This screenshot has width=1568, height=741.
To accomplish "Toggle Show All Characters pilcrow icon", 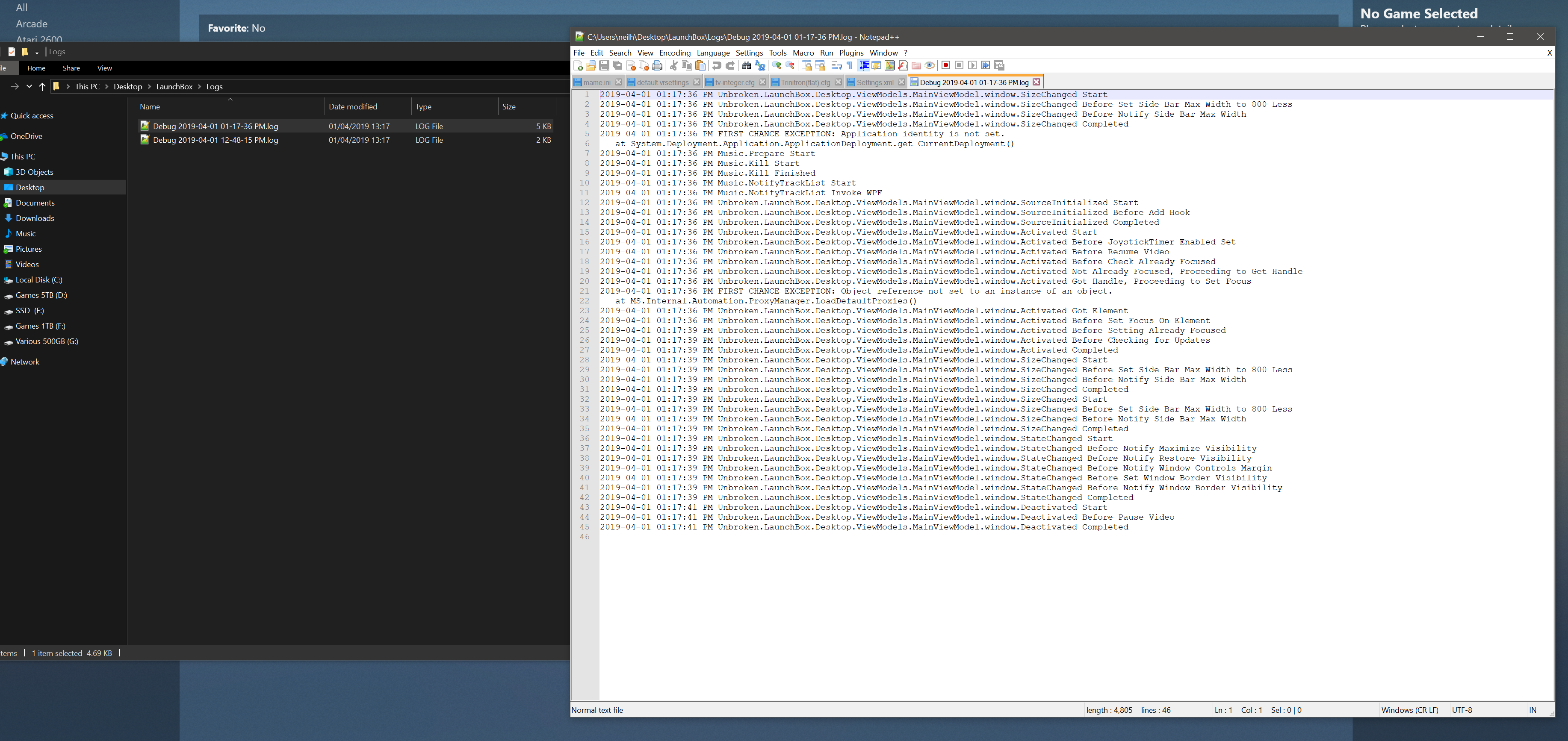I will coord(850,66).
